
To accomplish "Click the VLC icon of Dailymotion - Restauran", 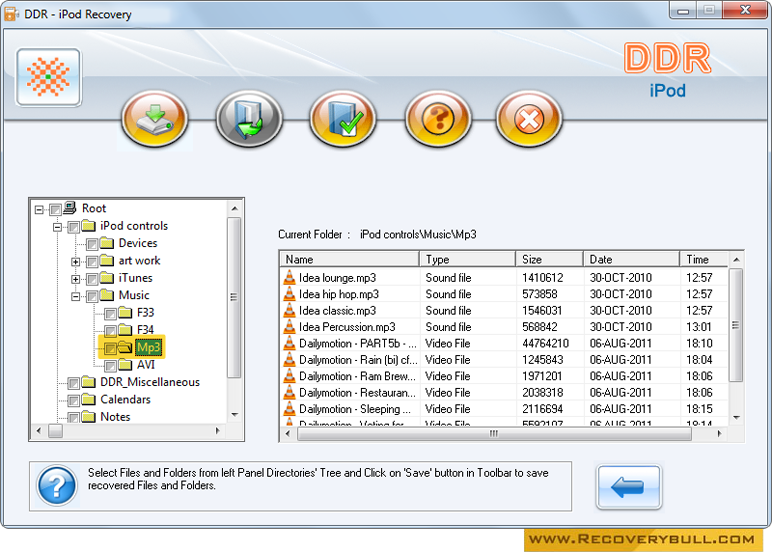I will click(290, 392).
